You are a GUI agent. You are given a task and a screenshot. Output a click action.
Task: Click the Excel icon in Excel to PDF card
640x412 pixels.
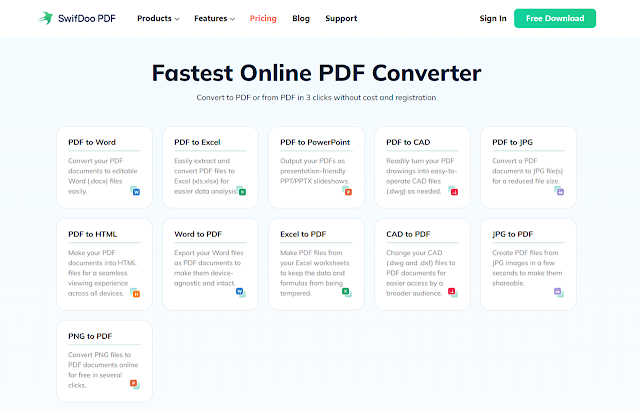coord(347,292)
